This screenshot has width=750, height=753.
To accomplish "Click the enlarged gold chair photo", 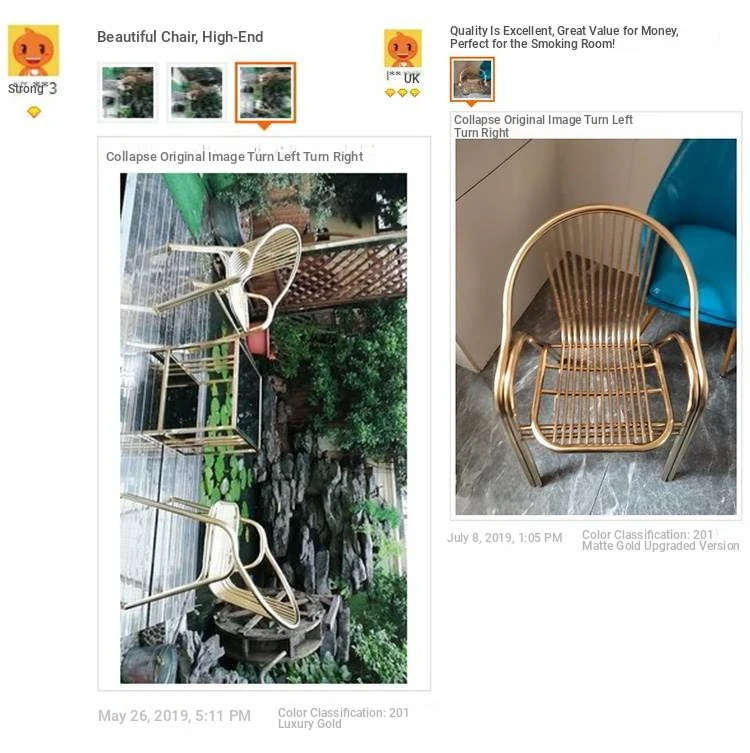I will click(596, 327).
